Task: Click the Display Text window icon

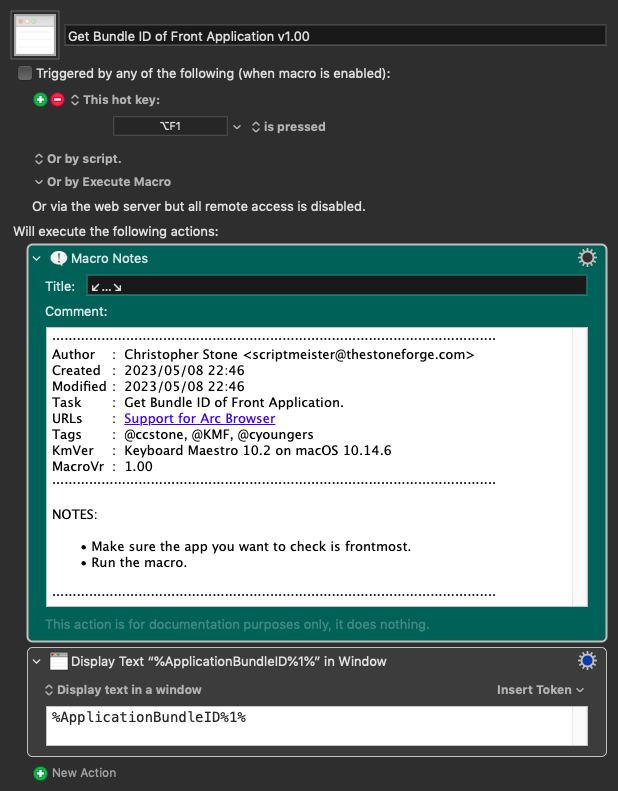Action: coord(59,661)
